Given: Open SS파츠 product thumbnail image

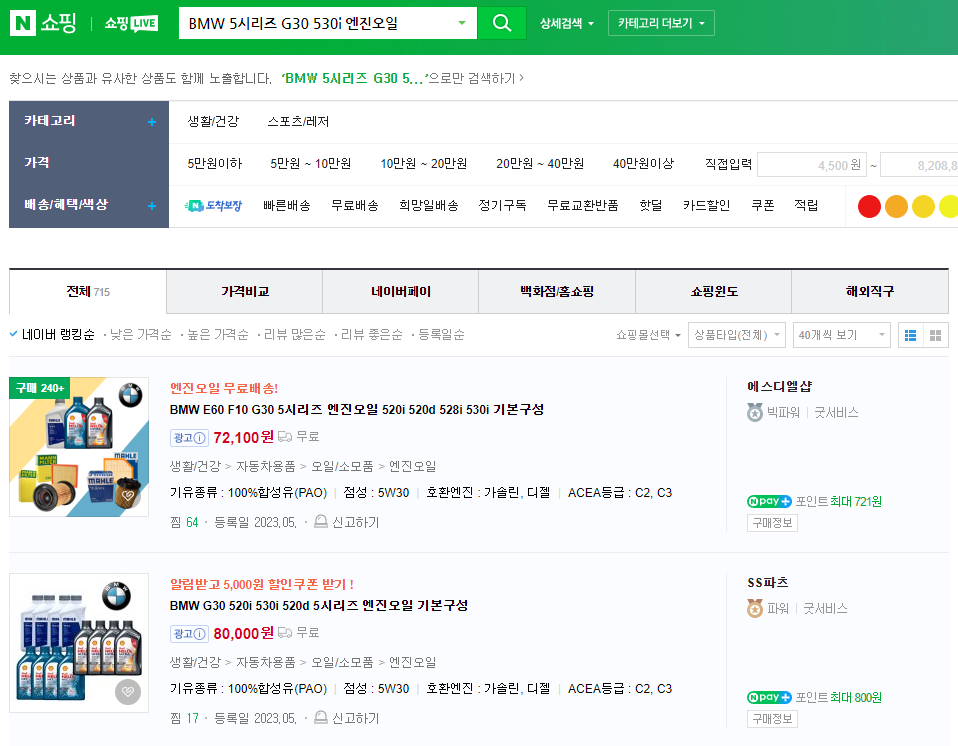Looking at the screenshot, I should (x=79, y=643).
